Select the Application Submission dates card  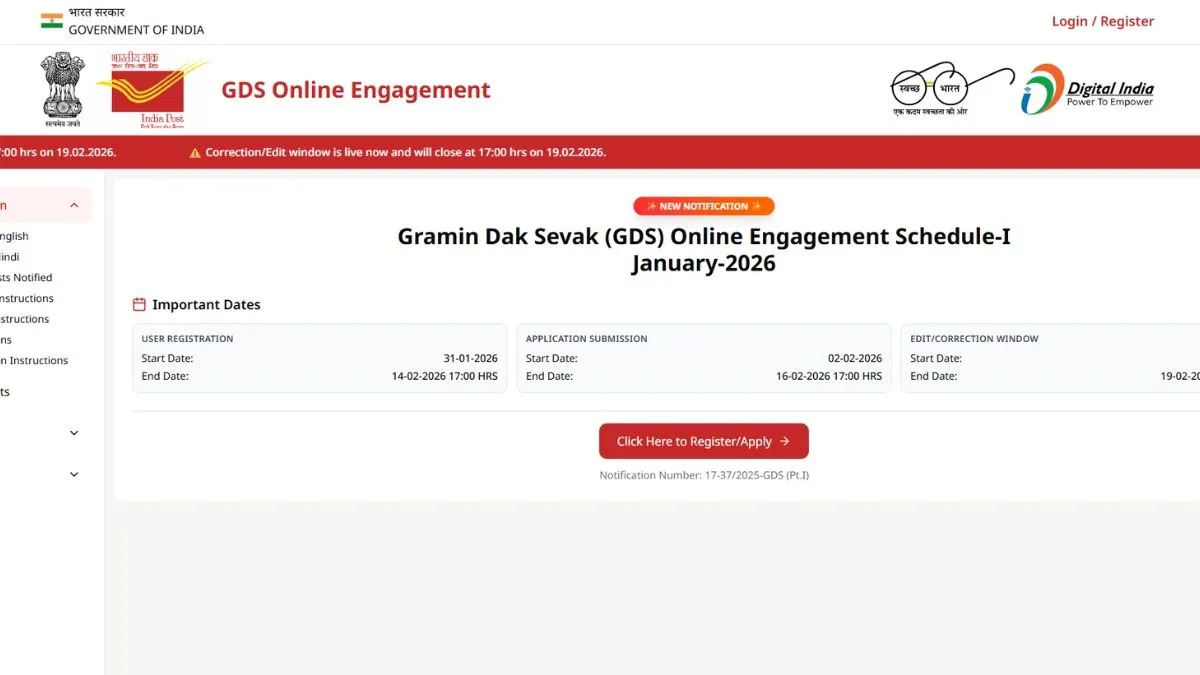point(703,358)
